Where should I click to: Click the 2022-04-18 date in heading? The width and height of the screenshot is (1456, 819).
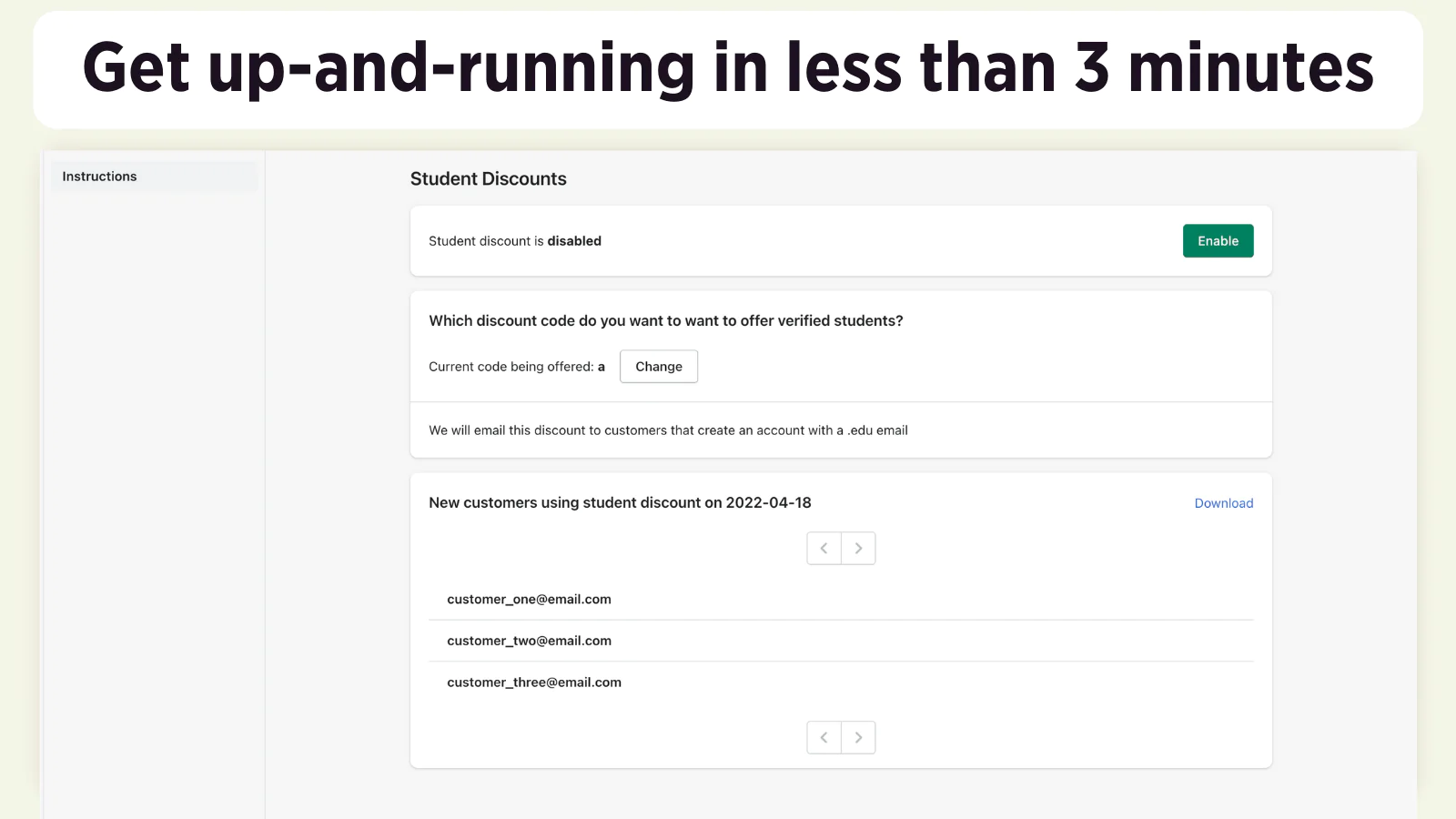[x=768, y=503]
